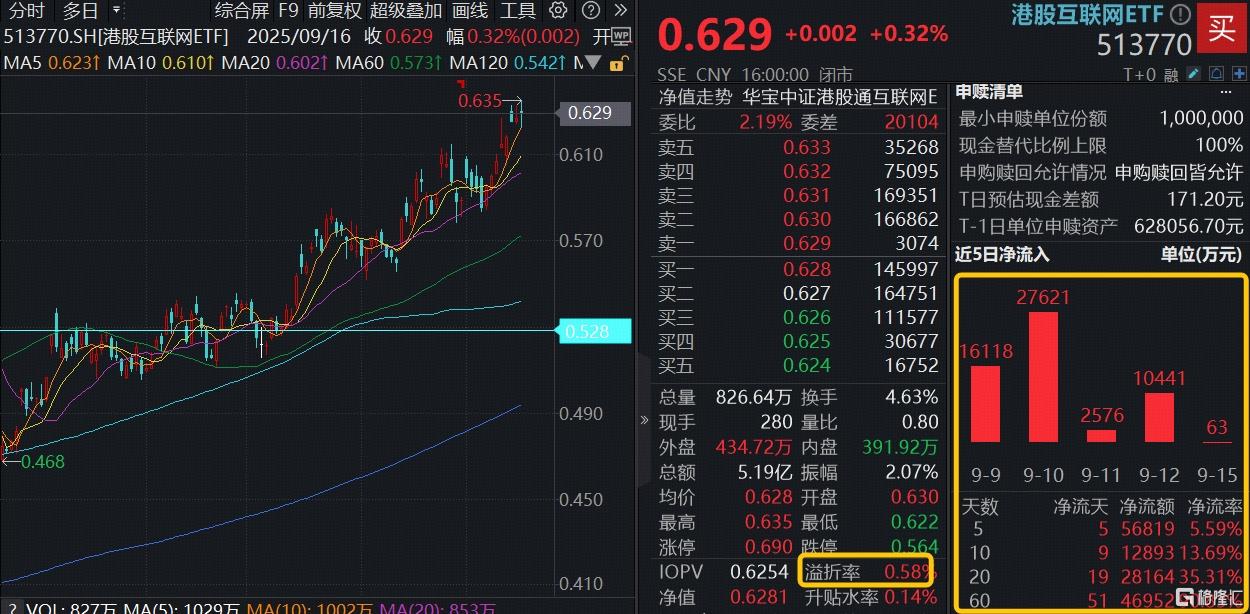Click the 委比 value 2.19%
The image size is (1250, 614).
click(x=765, y=122)
